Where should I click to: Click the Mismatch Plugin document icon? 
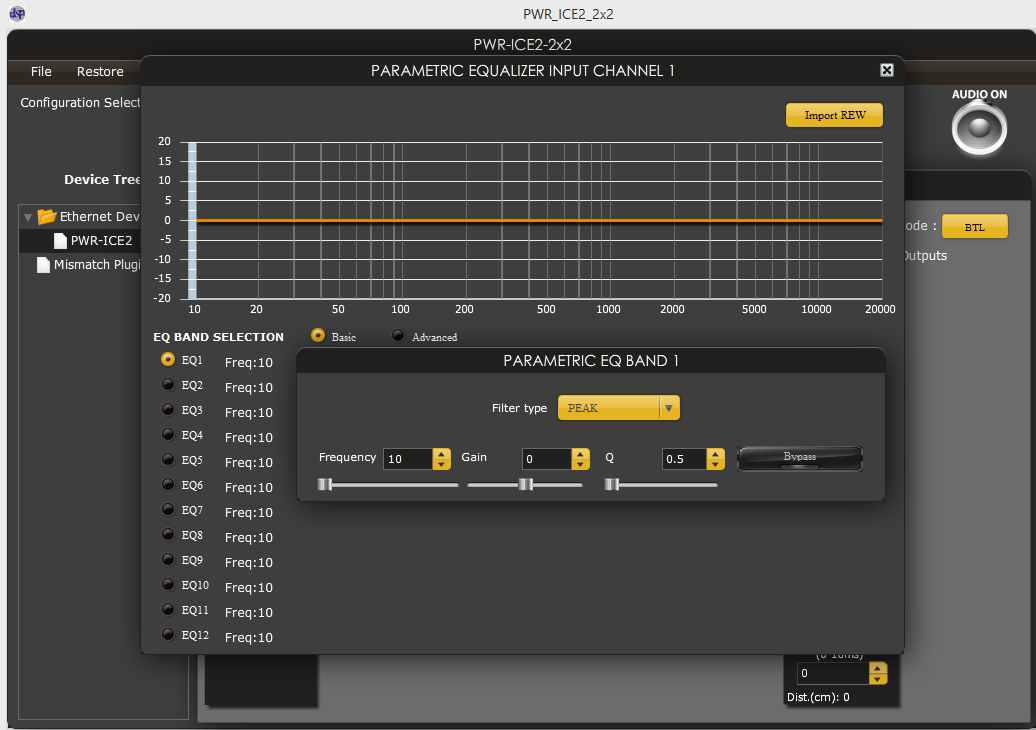pyautogui.click(x=43, y=265)
